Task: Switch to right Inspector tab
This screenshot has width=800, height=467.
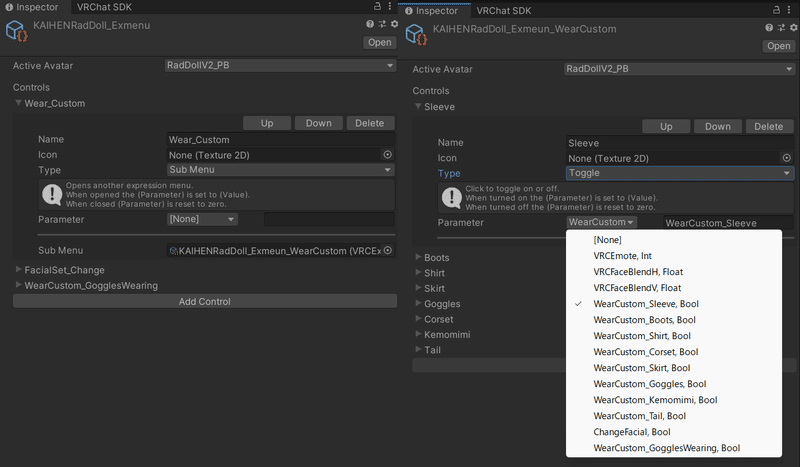Action: click(432, 11)
